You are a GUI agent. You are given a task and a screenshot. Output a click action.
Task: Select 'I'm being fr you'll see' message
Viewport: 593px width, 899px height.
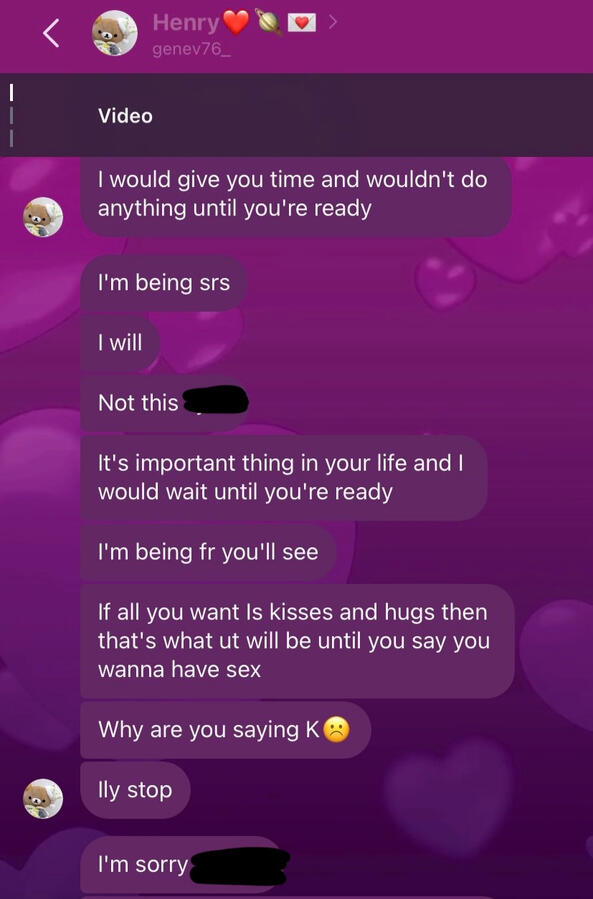tap(208, 552)
